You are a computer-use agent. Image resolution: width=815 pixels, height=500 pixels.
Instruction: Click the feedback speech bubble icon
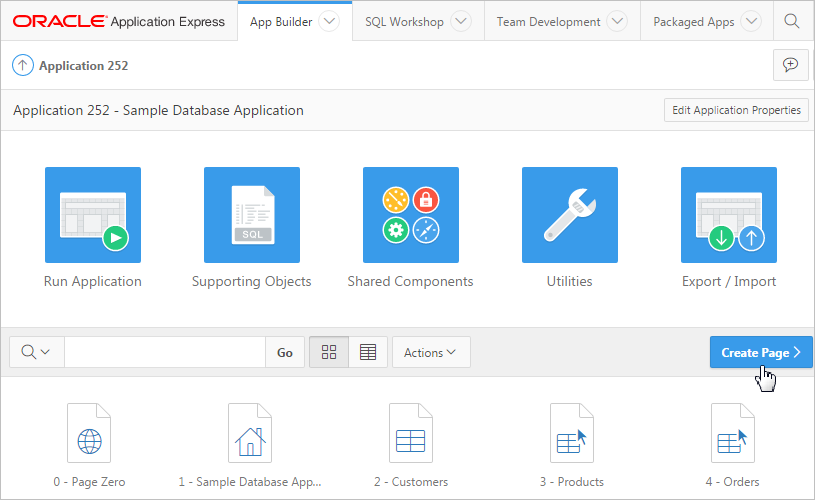click(790, 65)
